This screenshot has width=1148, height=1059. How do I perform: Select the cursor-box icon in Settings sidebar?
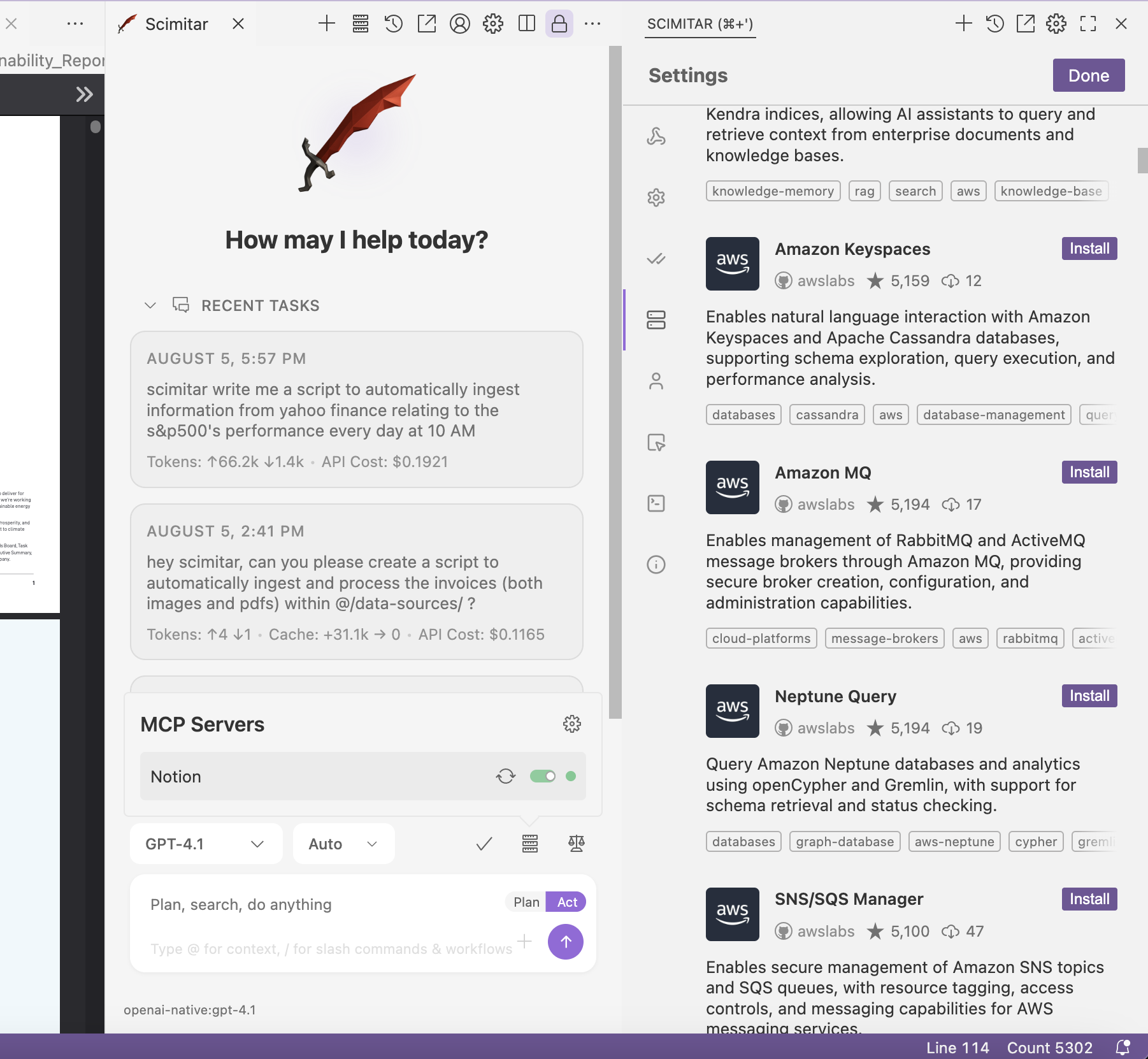coord(656,442)
